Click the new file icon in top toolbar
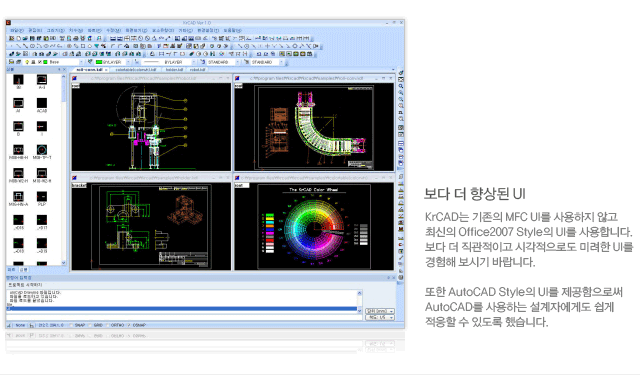 (19, 38)
